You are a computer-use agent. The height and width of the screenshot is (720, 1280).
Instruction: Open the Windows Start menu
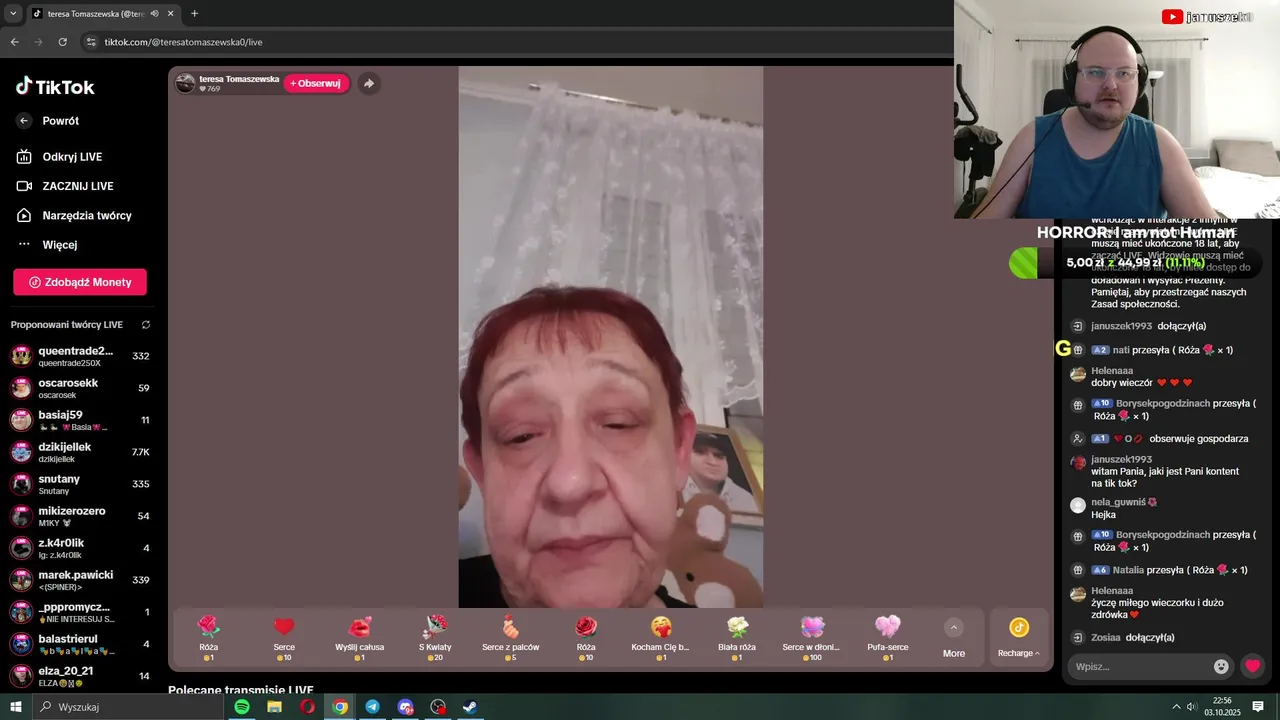15,707
